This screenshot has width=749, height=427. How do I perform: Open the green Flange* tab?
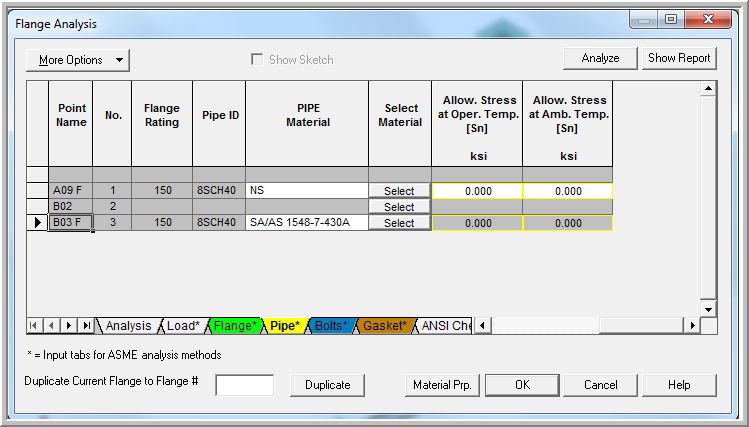click(235, 326)
